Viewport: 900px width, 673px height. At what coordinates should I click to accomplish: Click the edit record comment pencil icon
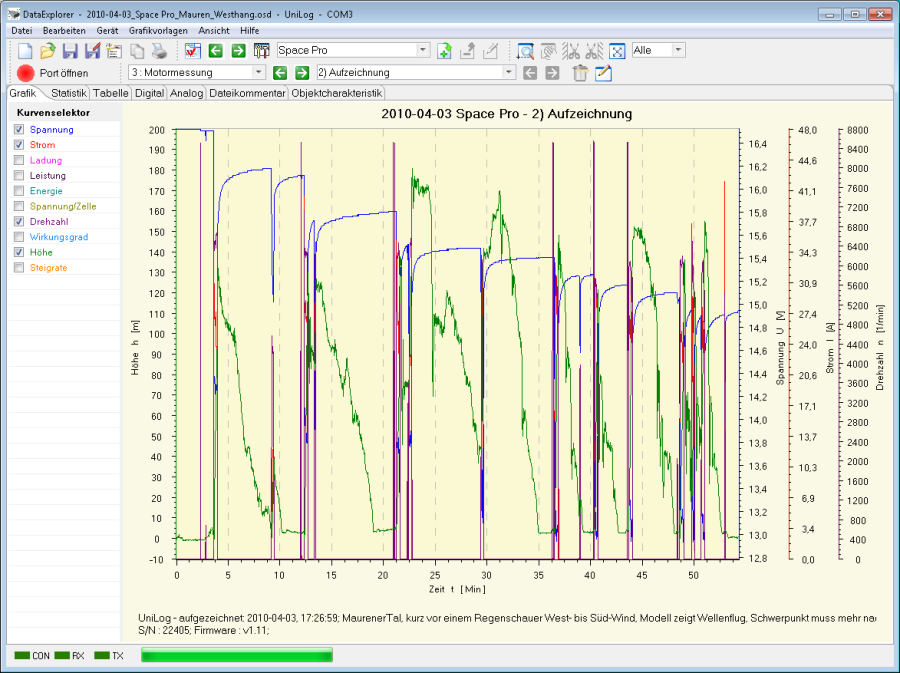click(603, 73)
